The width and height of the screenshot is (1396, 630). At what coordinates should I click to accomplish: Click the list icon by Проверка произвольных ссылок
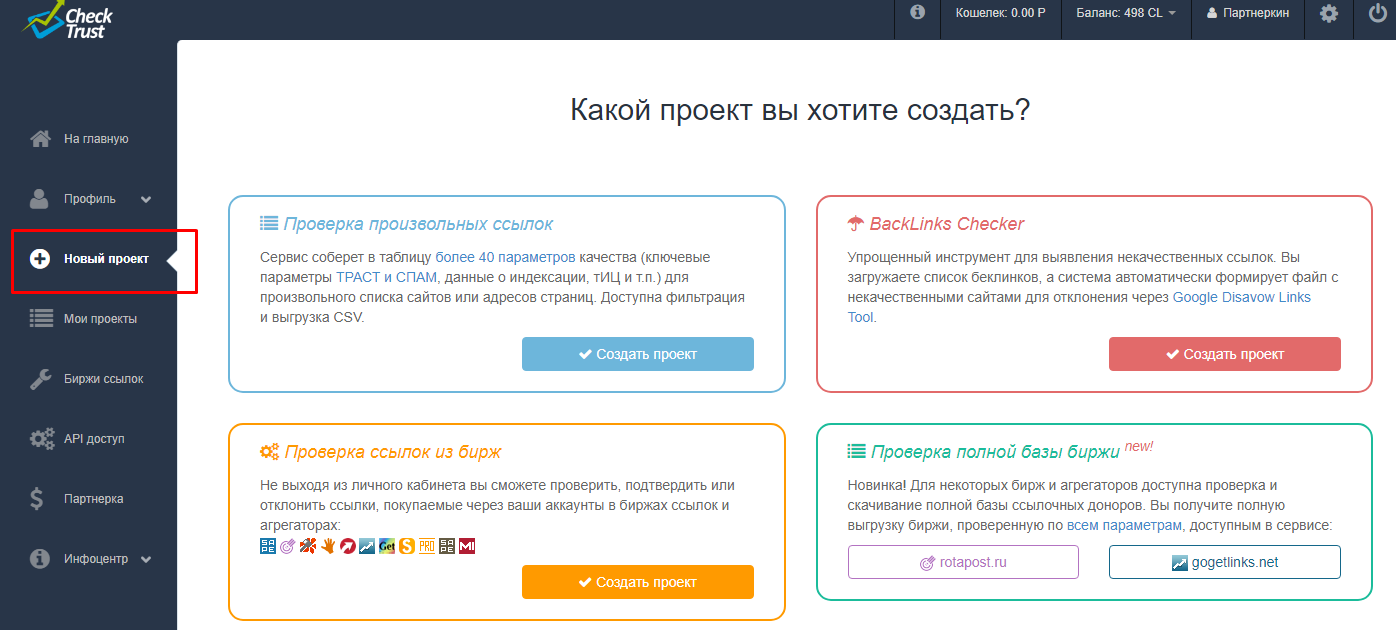(269, 224)
